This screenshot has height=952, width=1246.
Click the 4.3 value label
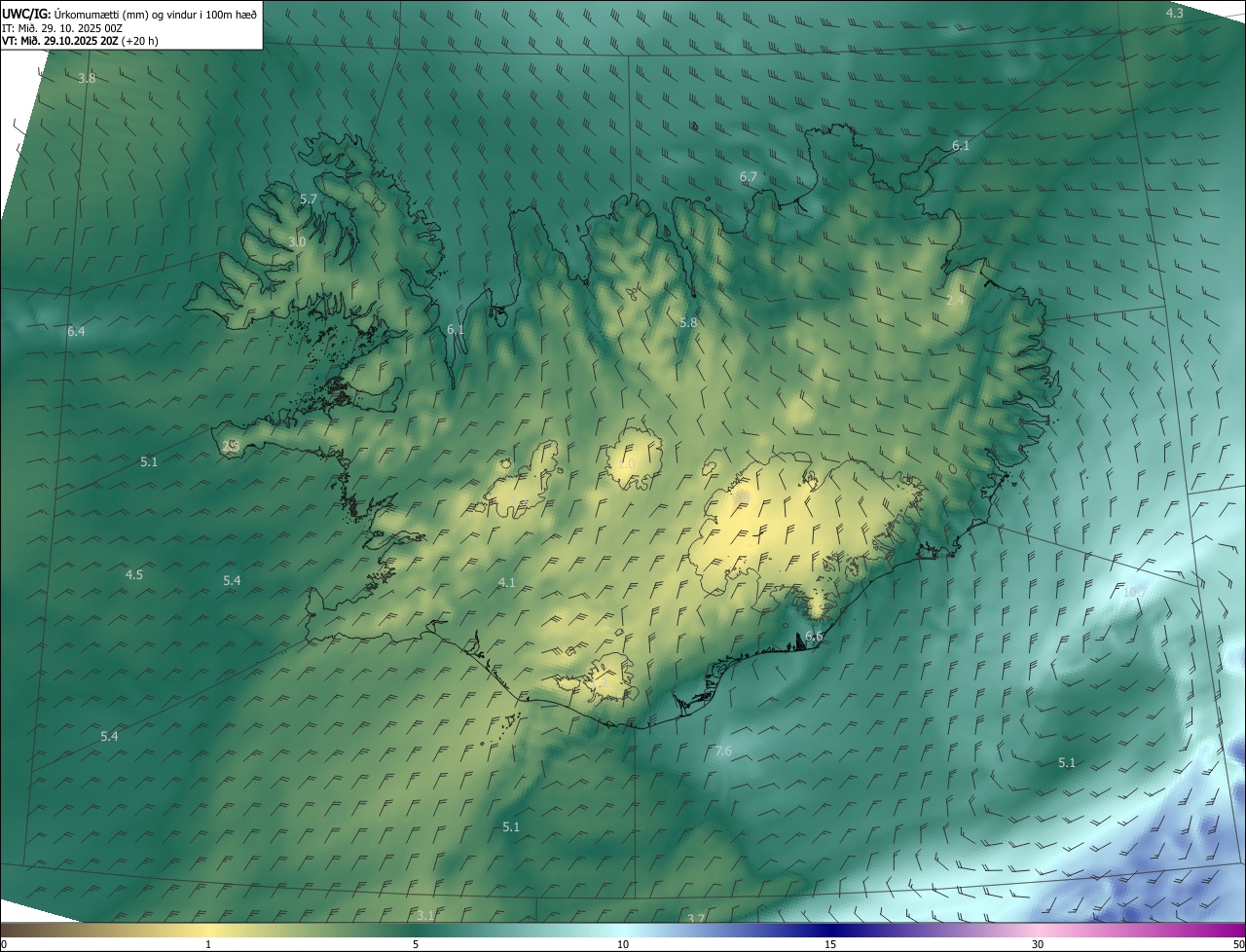click(1175, 13)
